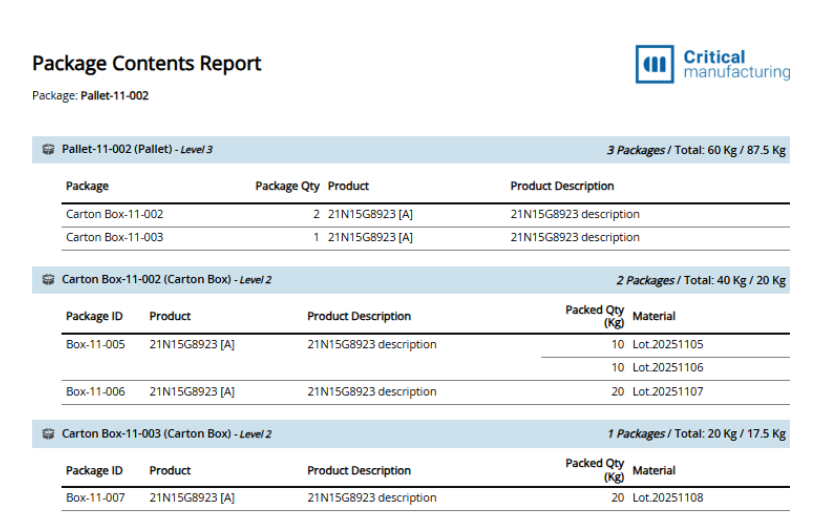Select the Pallet-11-002 (Pallet) section header
Screen dimensions: 827x532
click(x=137, y=150)
